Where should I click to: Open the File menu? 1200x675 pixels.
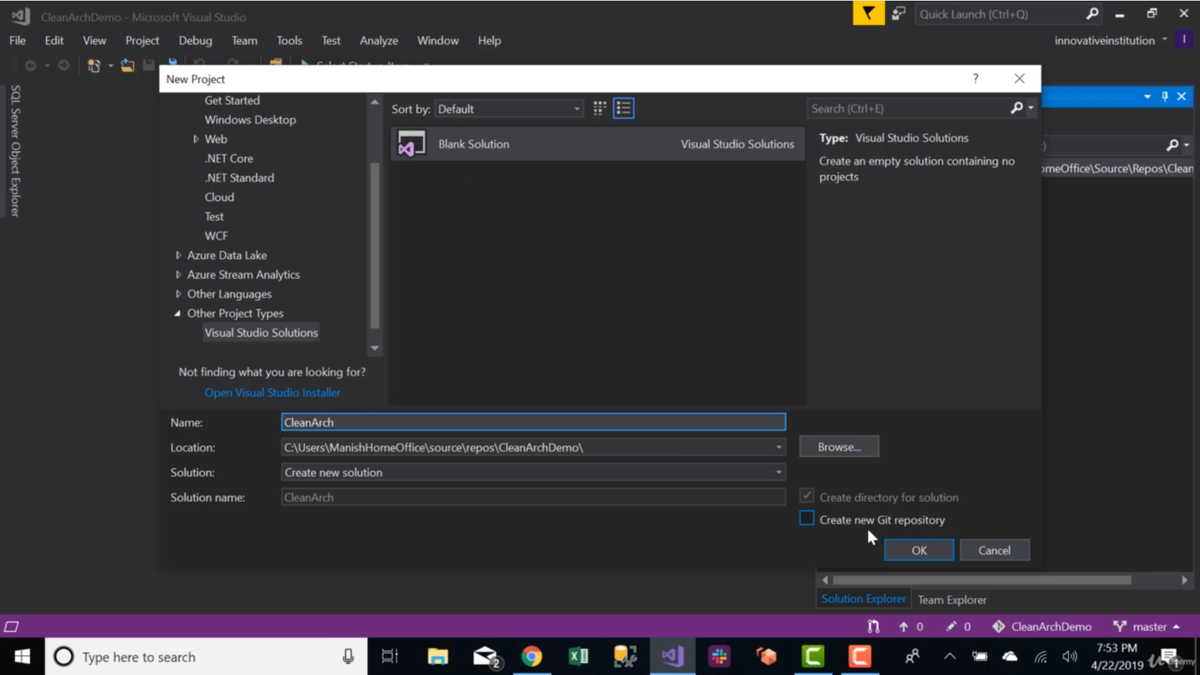(18, 40)
